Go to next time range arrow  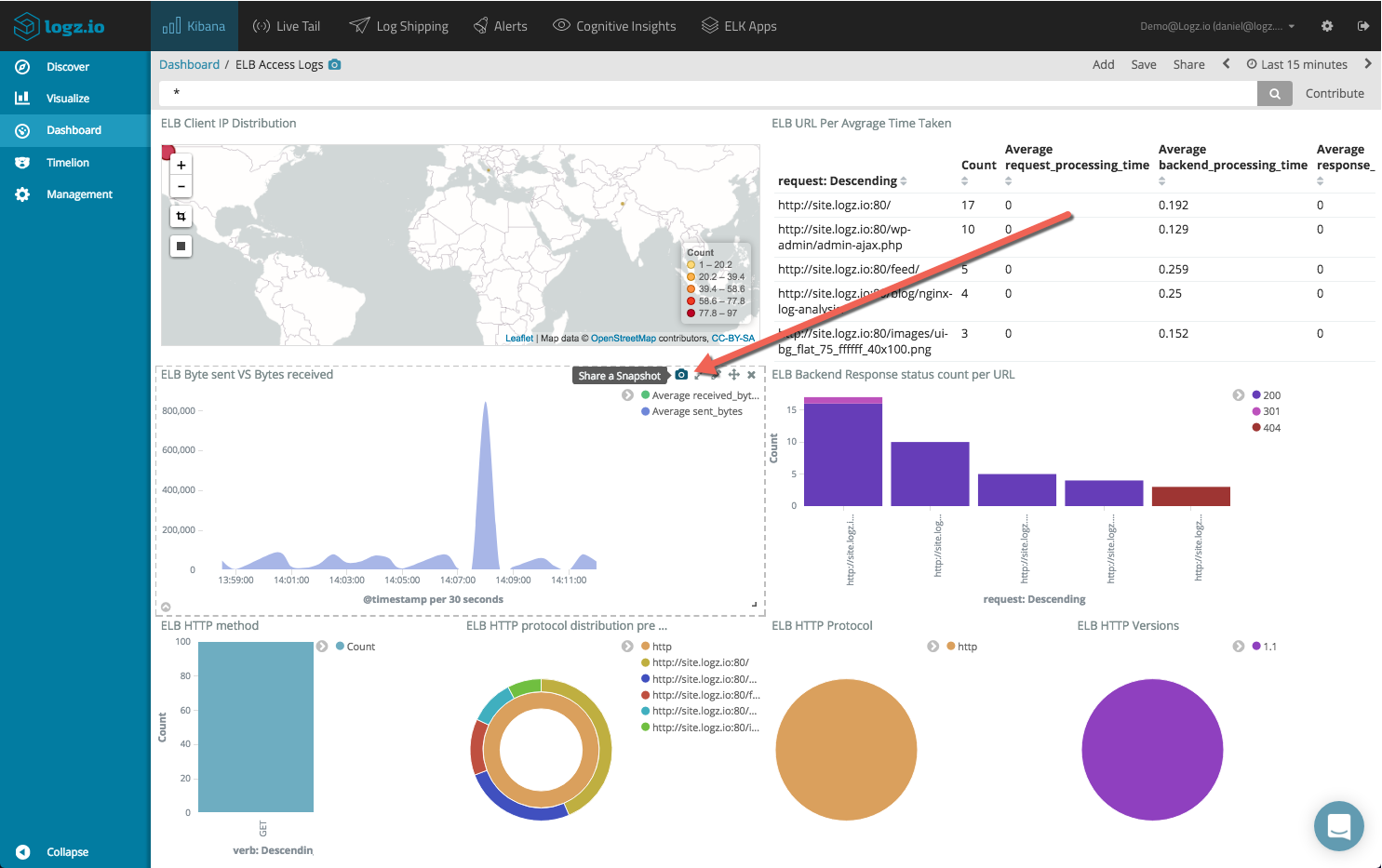coord(1367,64)
